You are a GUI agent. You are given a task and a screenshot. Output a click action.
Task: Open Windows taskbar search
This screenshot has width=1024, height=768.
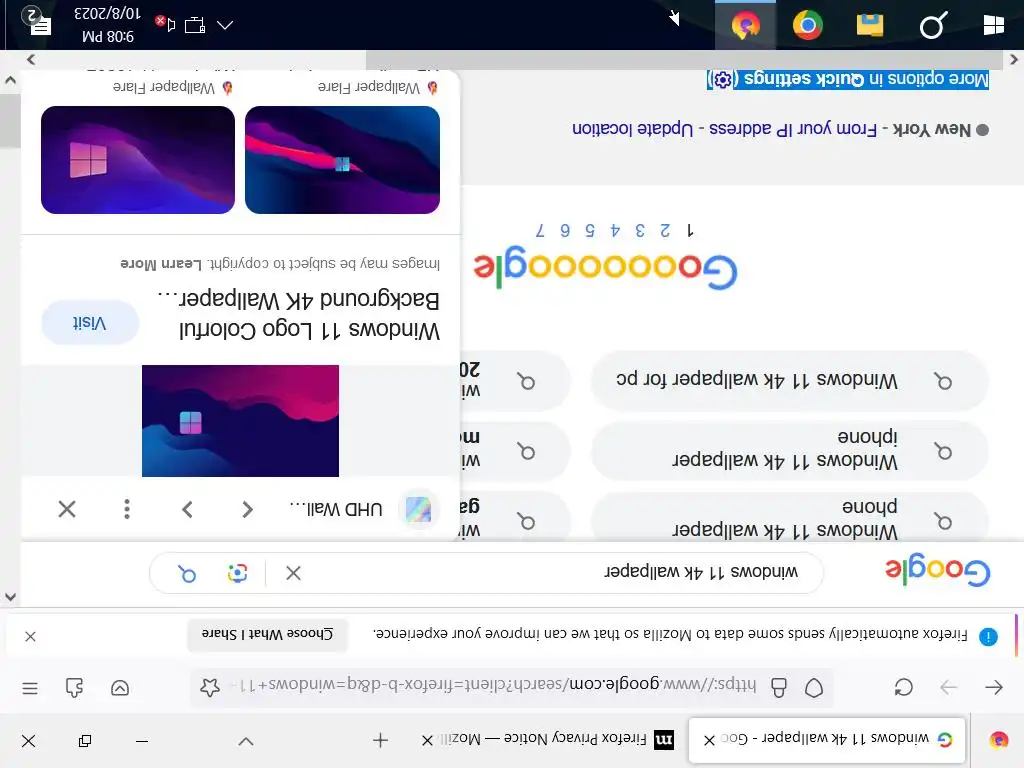(x=932, y=25)
